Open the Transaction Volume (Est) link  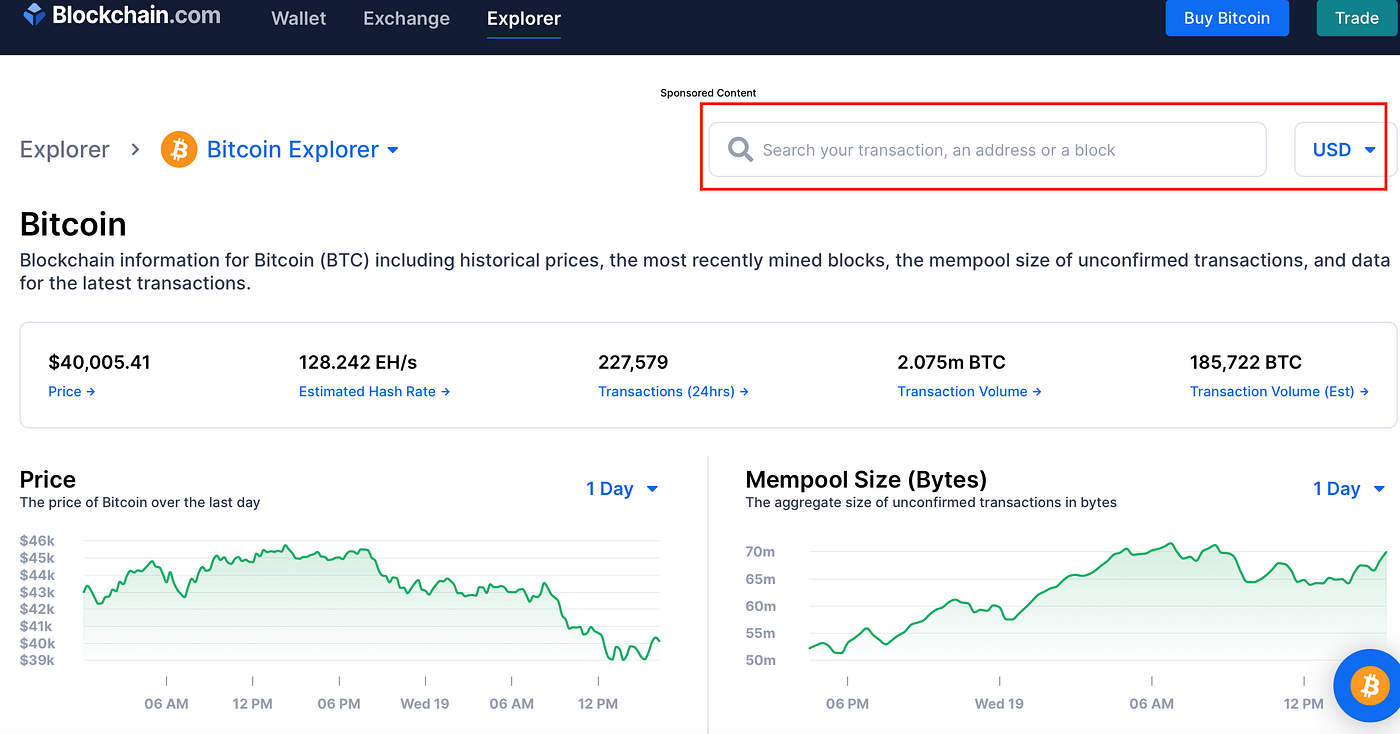click(x=1280, y=392)
